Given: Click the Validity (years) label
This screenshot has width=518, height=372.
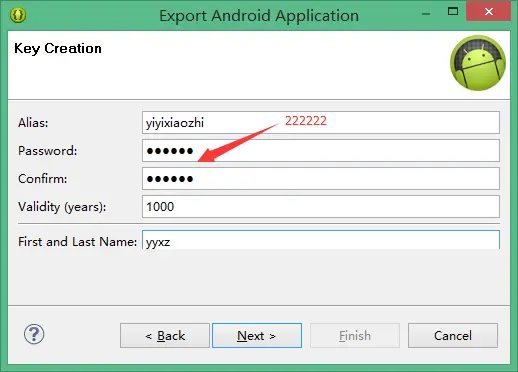Looking at the screenshot, I should [x=62, y=207].
